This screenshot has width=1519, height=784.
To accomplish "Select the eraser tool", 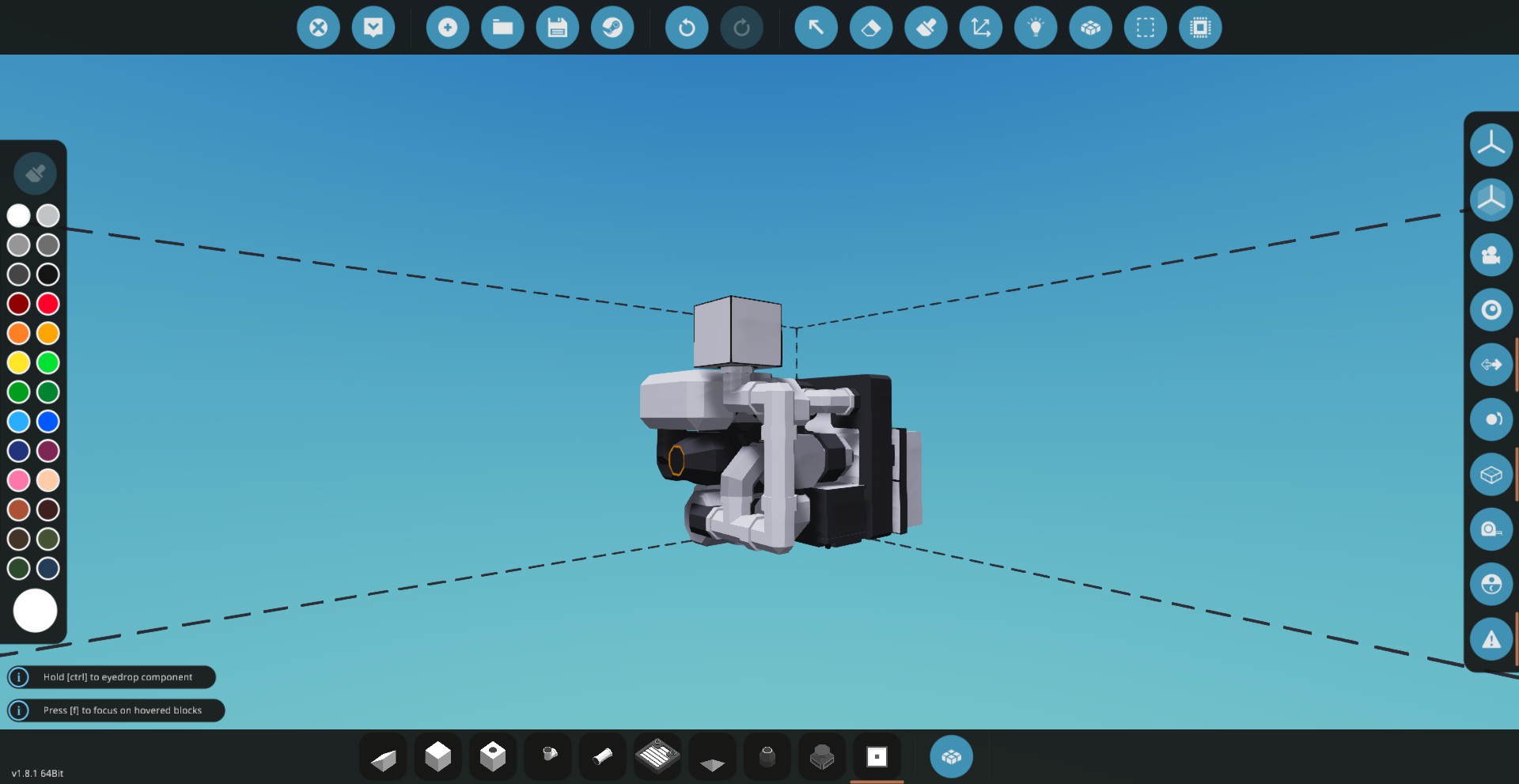I will coord(871,28).
